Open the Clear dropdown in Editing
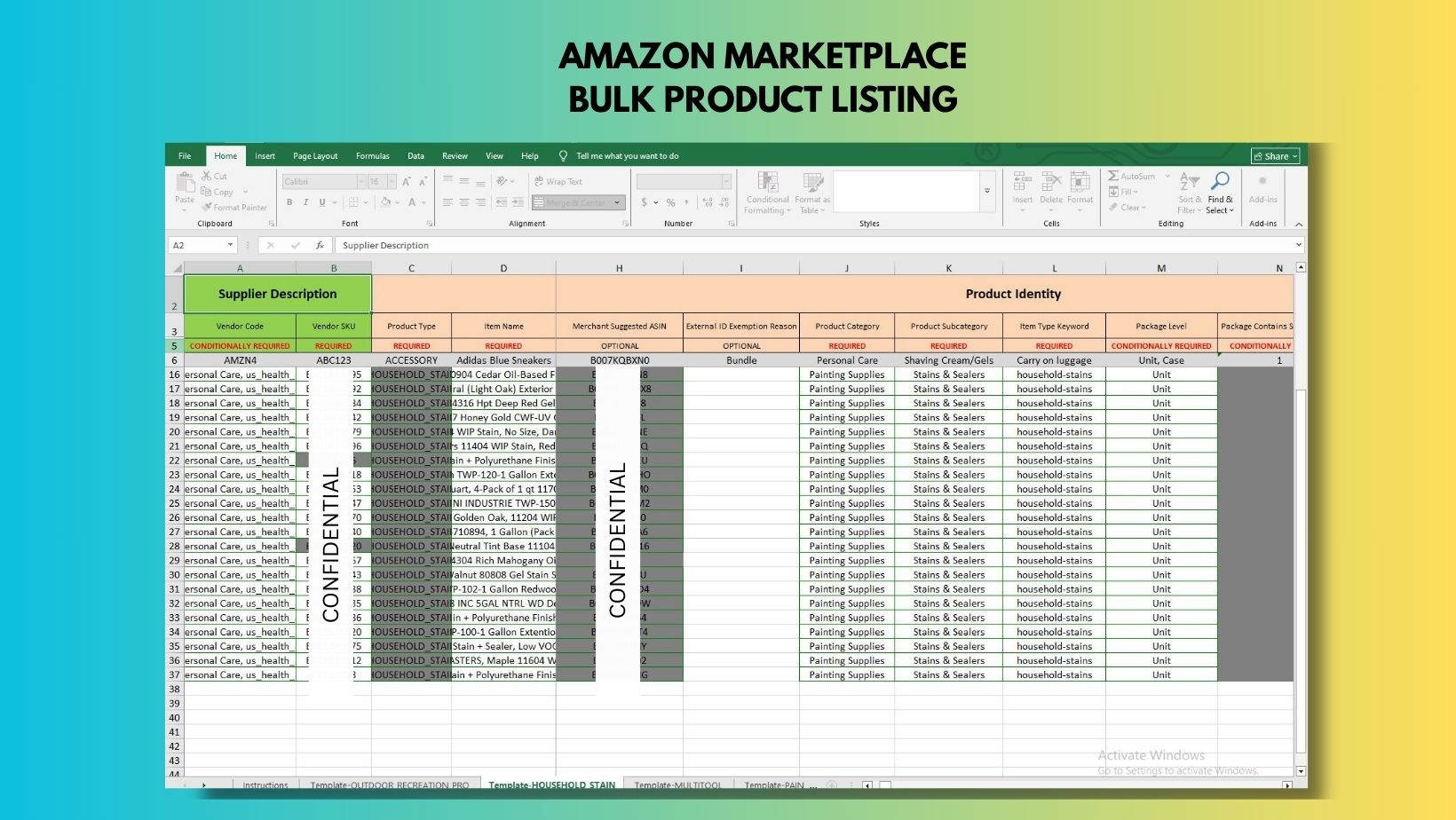This screenshot has height=820, width=1456. pyautogui.click(x=1128, y=208)
